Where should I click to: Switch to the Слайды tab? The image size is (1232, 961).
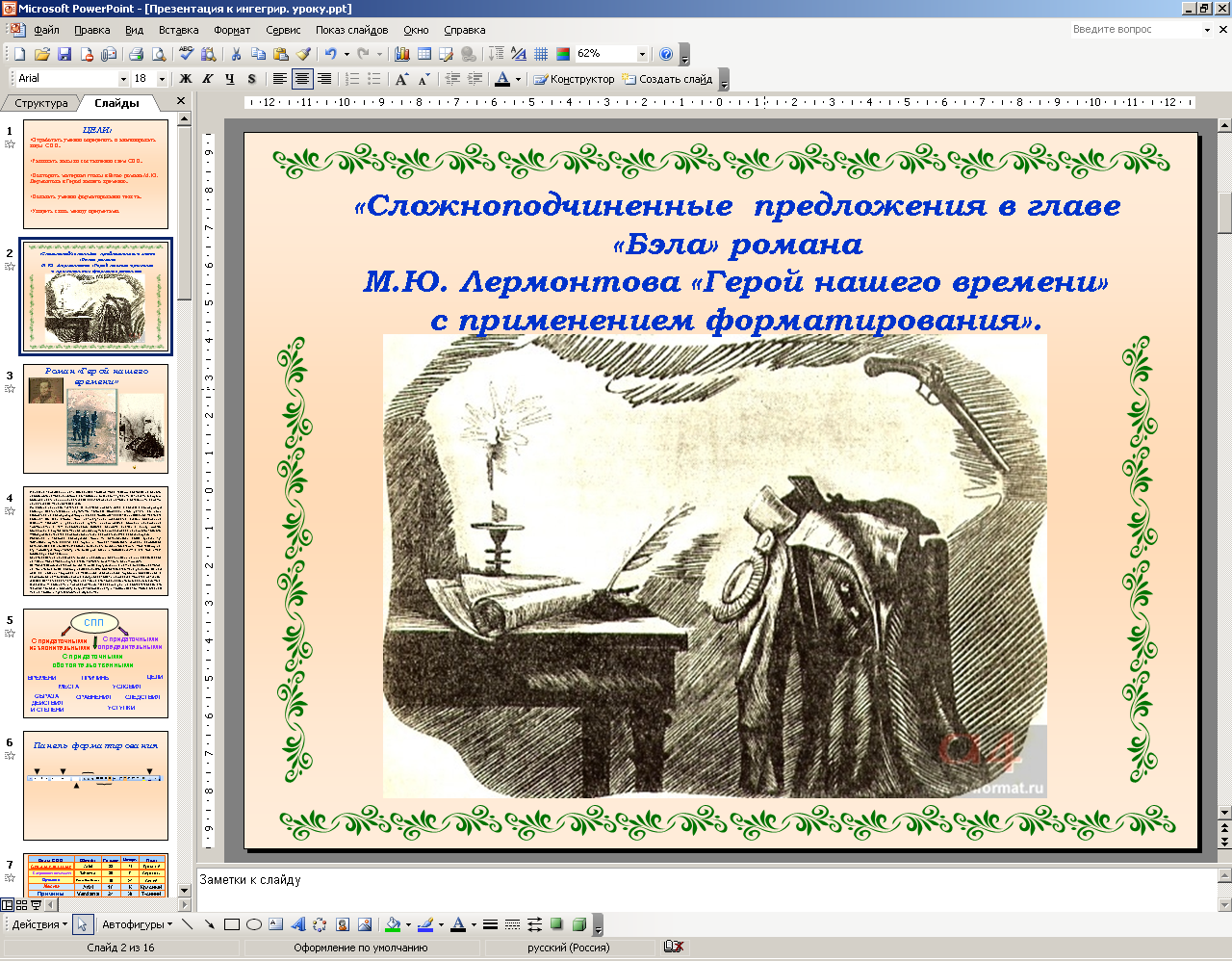point(116,103)
